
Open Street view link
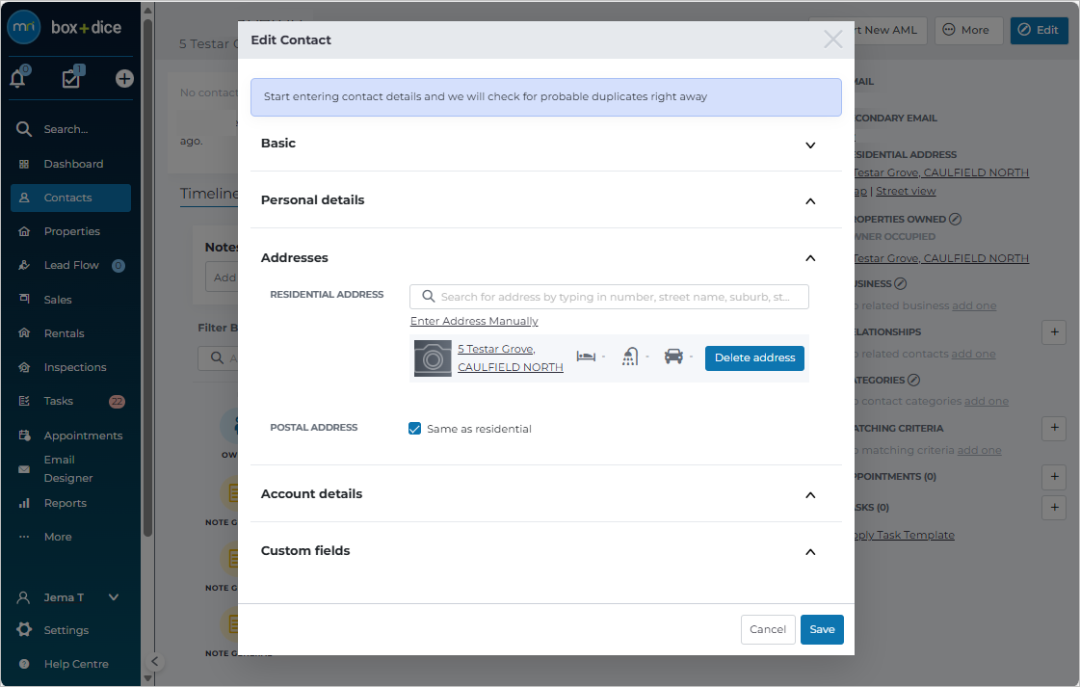[x=906, y=192]
